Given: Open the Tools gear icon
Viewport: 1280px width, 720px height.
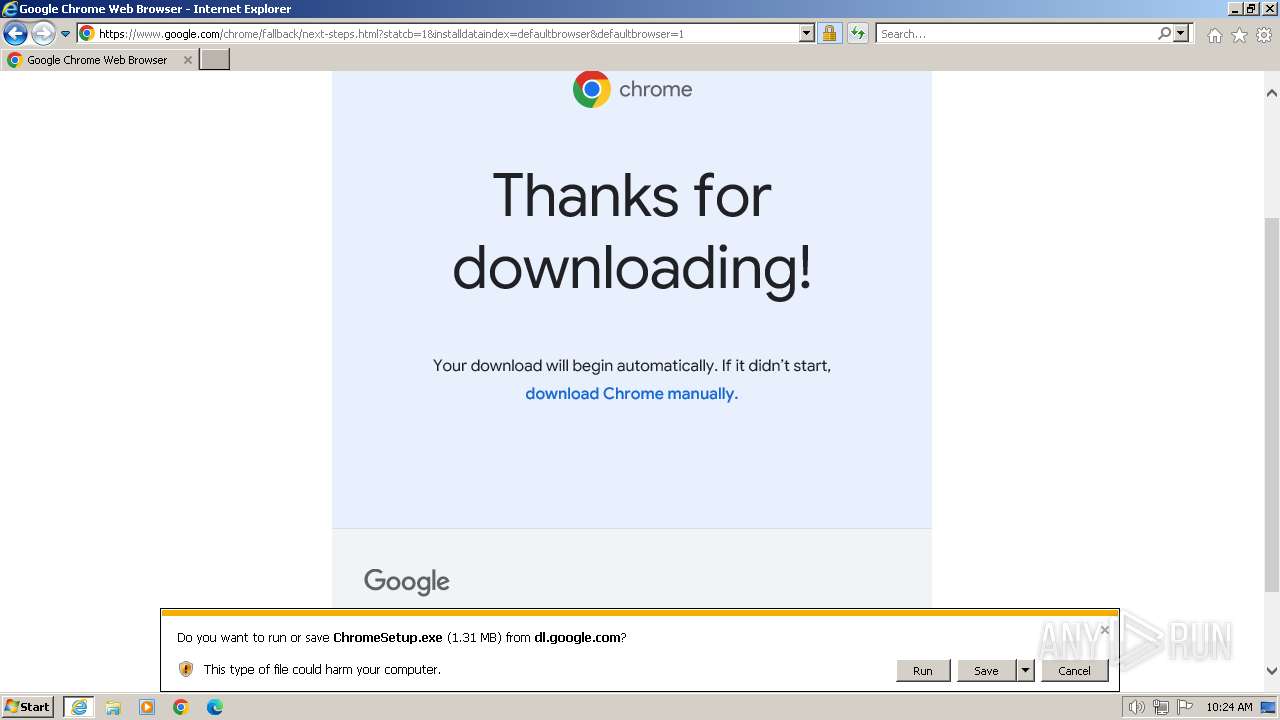Looking at the screenshot, I should [x=1264, y=35].
